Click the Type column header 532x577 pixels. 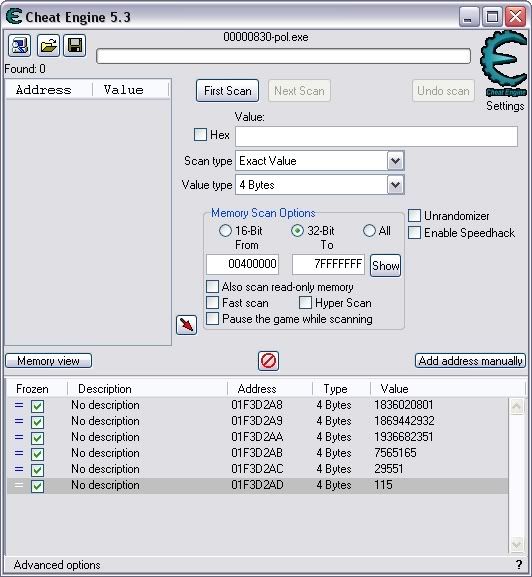pyautogui.click(x=341, y=389)
